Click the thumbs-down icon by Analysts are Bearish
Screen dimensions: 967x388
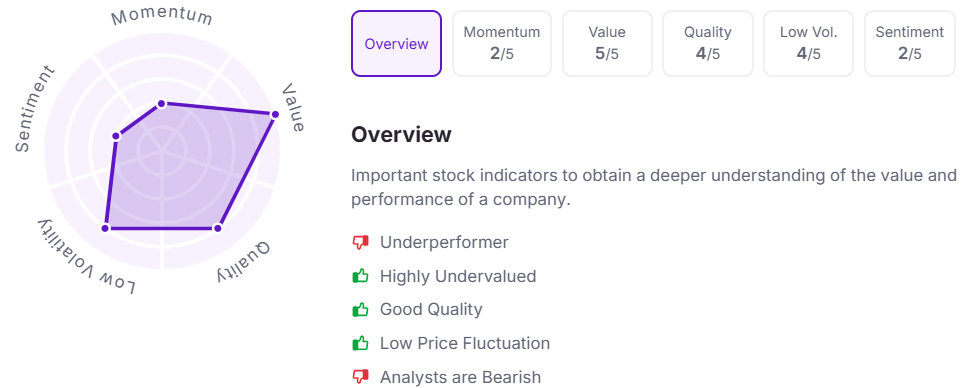360,376
